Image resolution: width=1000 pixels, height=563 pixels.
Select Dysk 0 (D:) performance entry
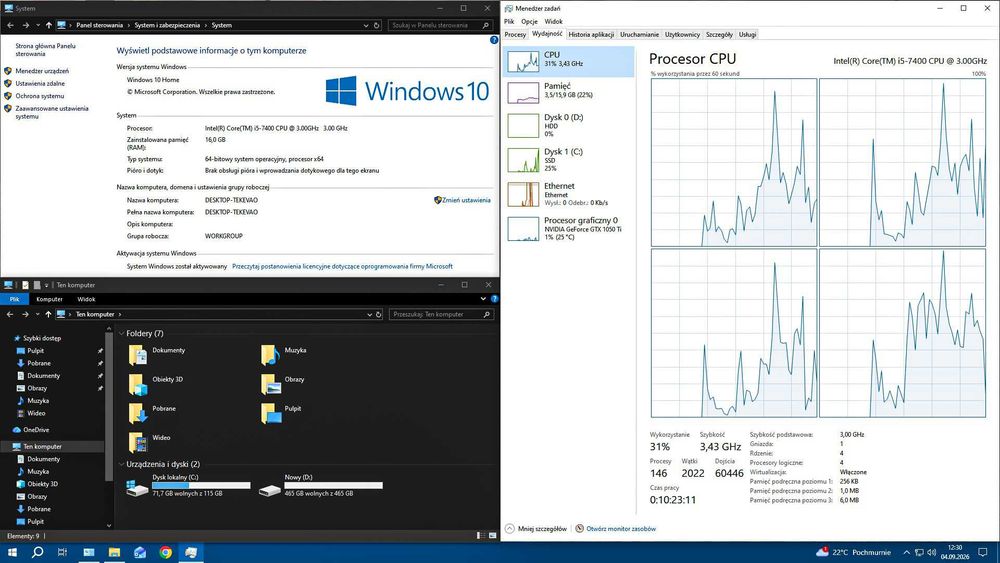(568, 126)
